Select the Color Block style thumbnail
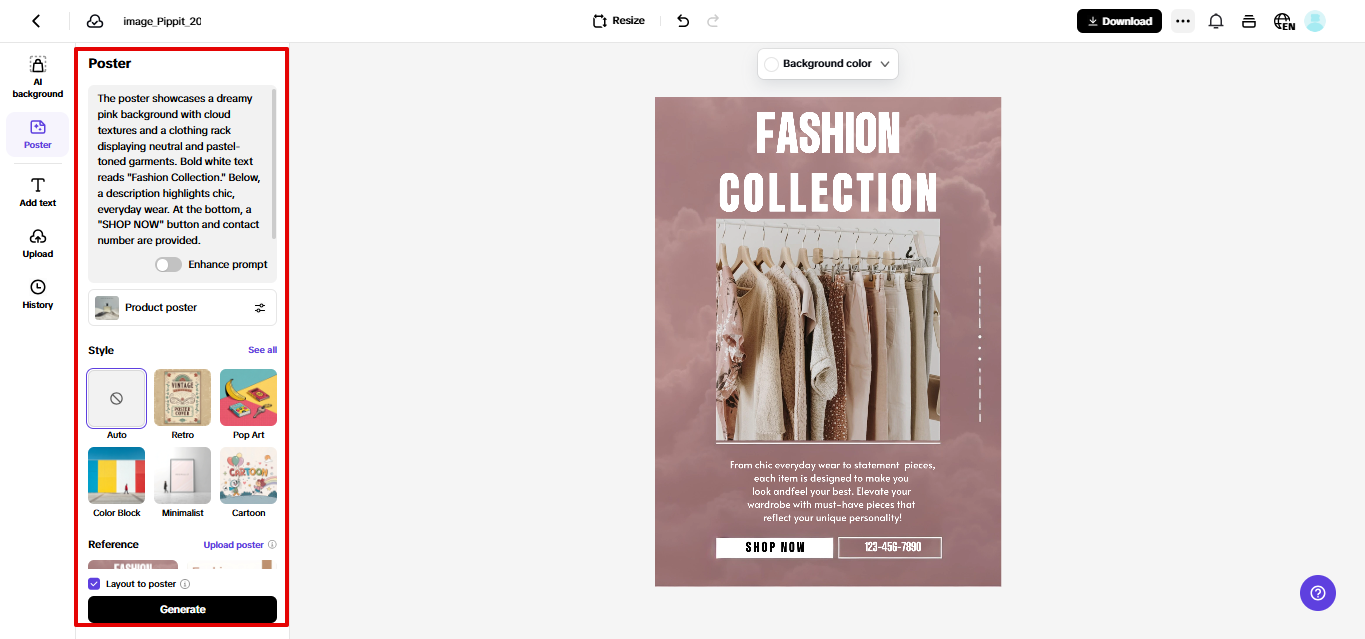Screen dimensions: 1365x639 pyautogui.click(x=117, y=476)
